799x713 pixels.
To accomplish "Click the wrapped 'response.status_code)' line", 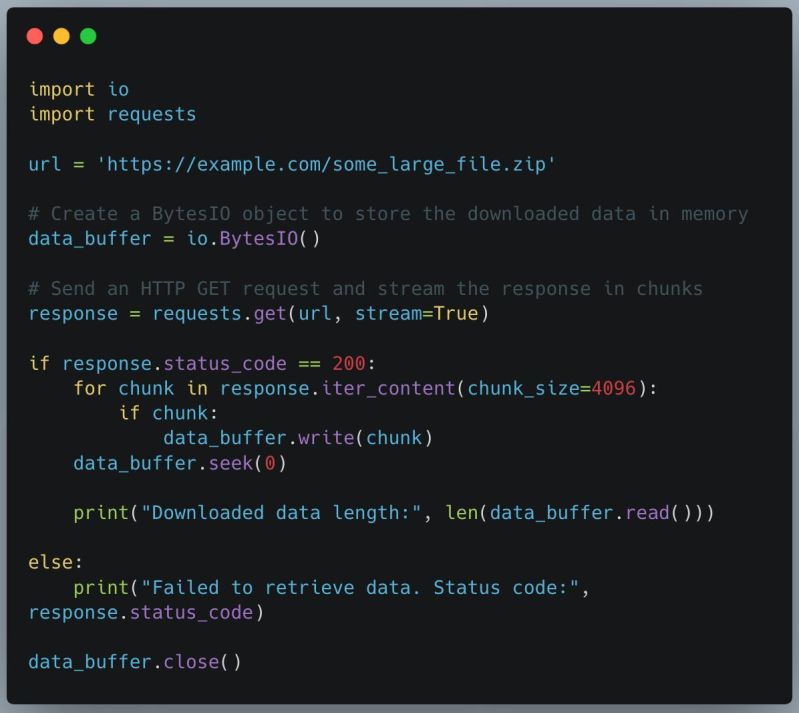I will click(x=146, y=612).
